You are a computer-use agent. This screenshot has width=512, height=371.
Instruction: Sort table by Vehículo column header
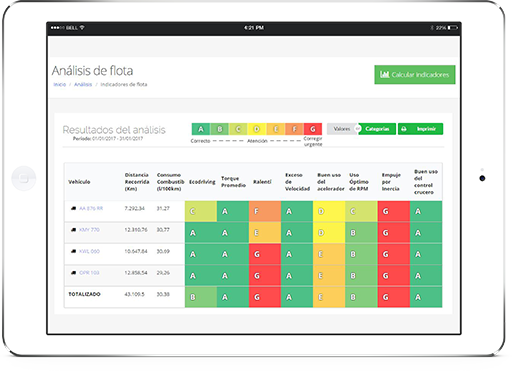click(x=79, y=182)
